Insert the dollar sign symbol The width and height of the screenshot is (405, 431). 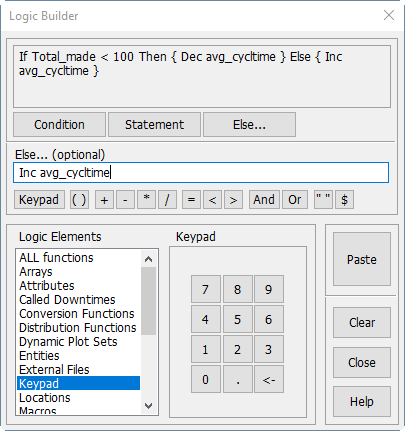[x=344, y=200]
